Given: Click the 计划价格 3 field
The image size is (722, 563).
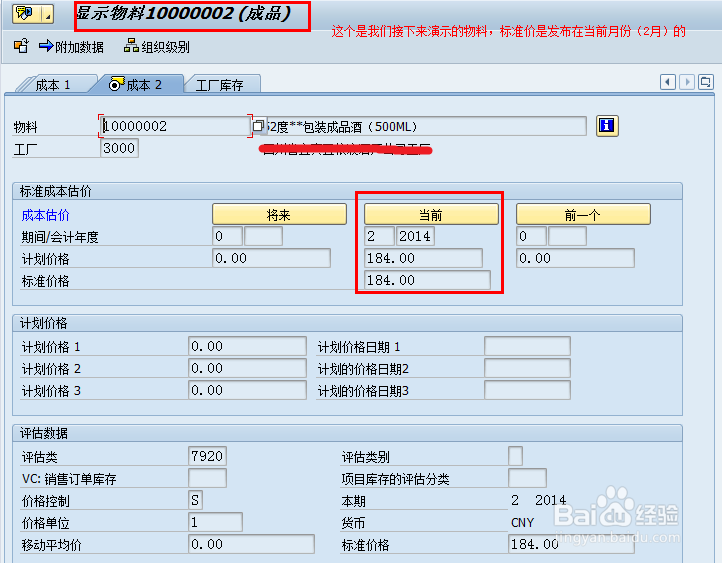Looking at the screenshot, I should pos(247,390).
